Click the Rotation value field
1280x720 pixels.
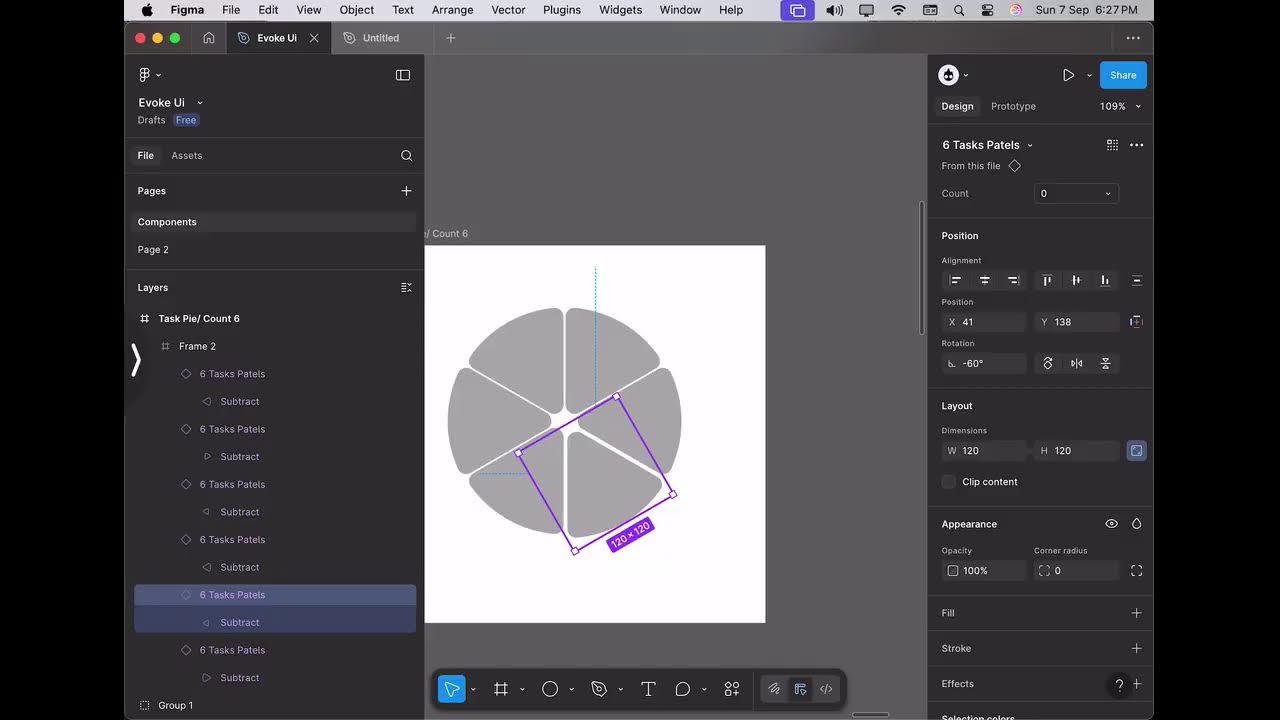(984, 364)
